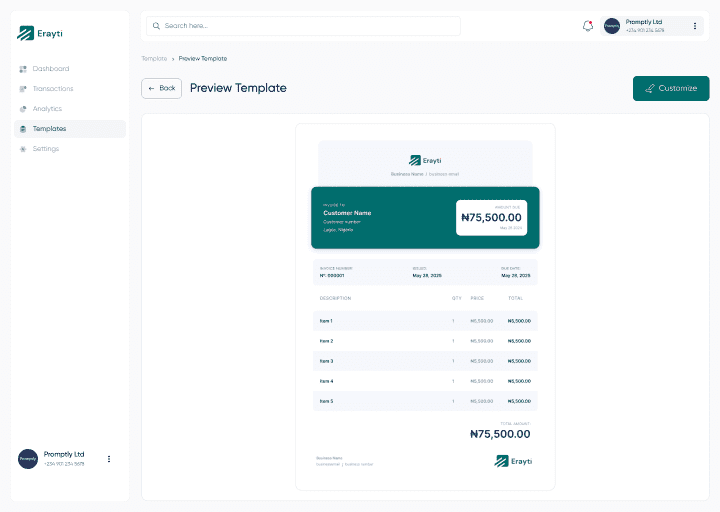Screen dimensions: 720x512
Task: Open the Transactions menu item
Action: [52, 89]
